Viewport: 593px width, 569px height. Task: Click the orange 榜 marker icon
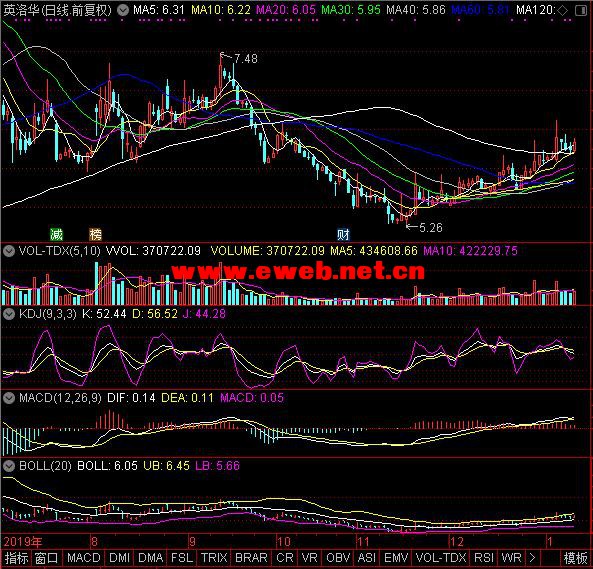[x=95, y=234]
